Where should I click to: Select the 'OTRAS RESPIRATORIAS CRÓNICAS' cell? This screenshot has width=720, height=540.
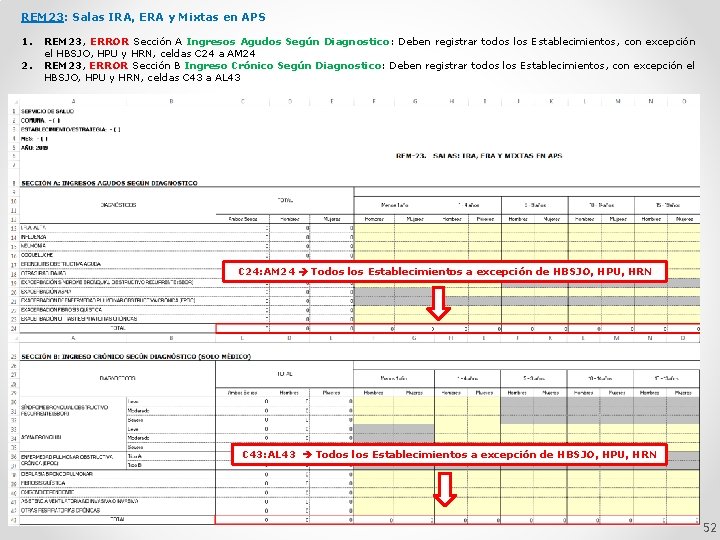(60, 510)
